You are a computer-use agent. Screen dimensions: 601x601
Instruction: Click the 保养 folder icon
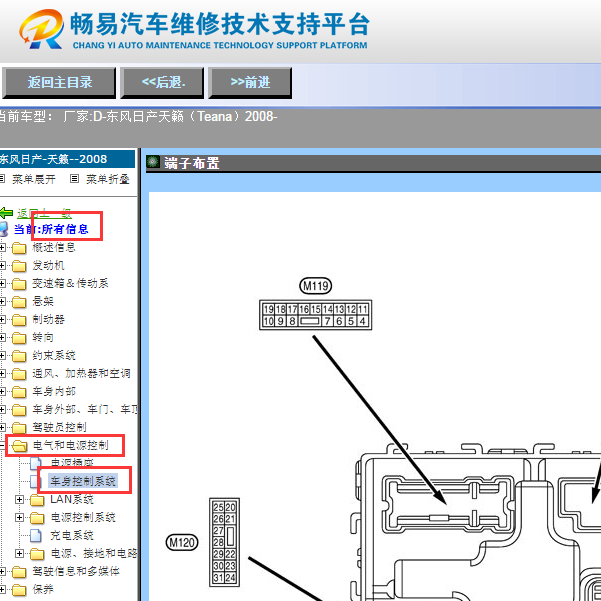click(x=19, y=590)
